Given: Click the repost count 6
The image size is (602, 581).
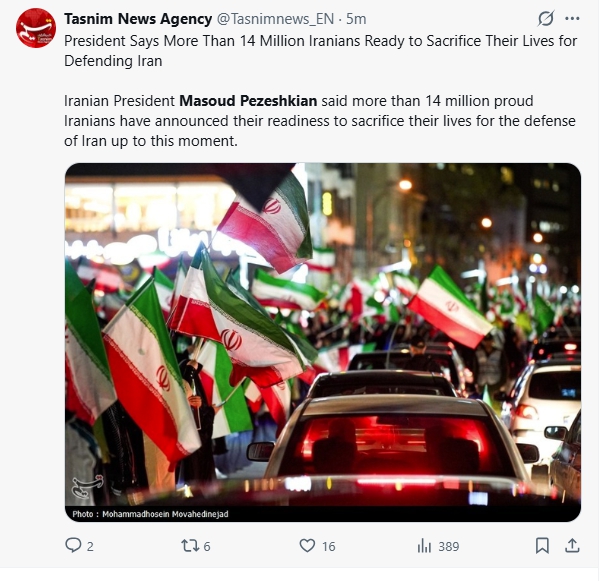Looking at the screenshot, I should (x=207, y=546).
